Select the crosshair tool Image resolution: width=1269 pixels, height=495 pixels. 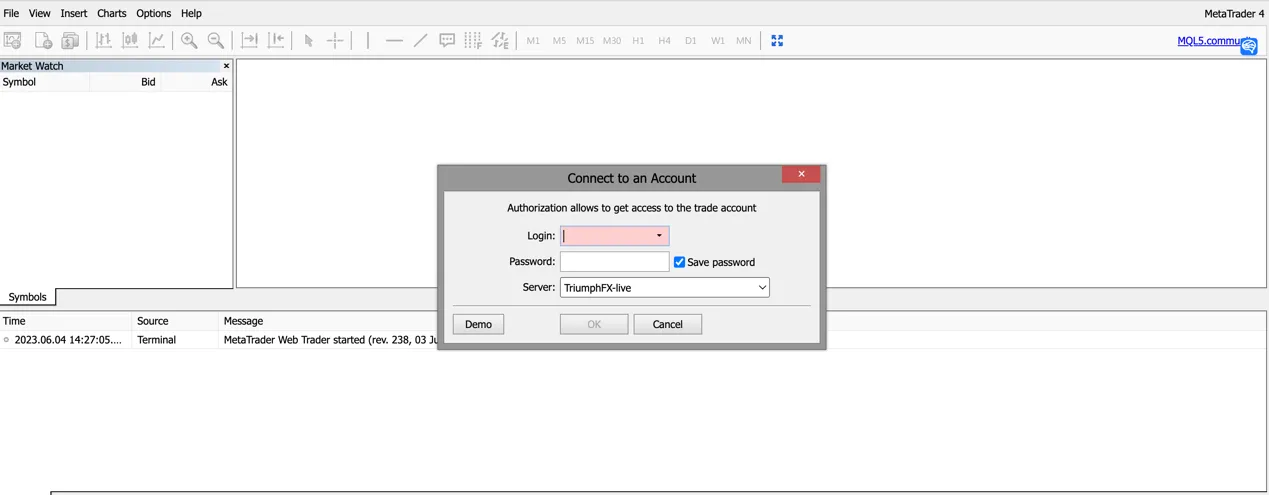335,41
